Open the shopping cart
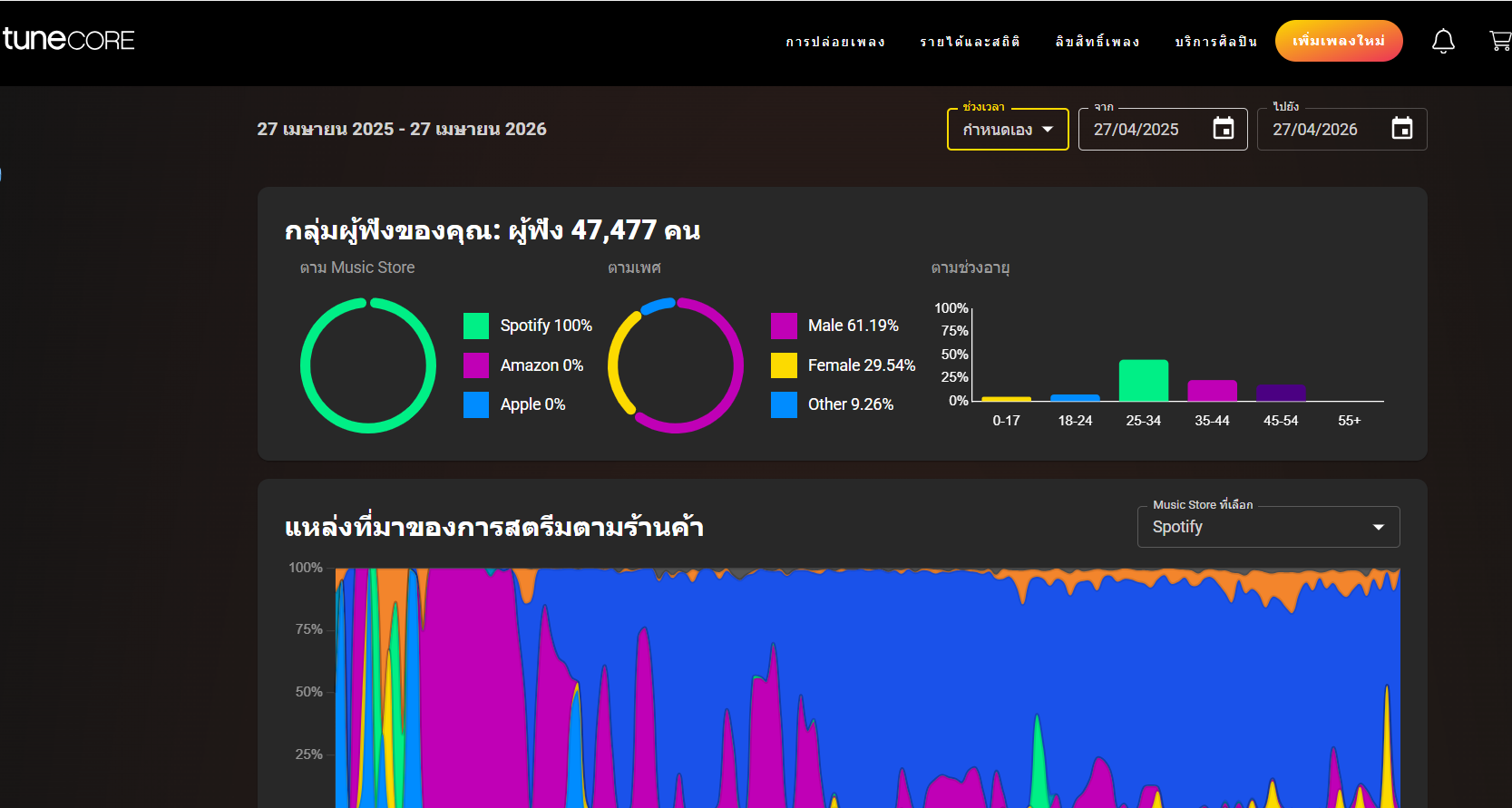 point(1500,41)
